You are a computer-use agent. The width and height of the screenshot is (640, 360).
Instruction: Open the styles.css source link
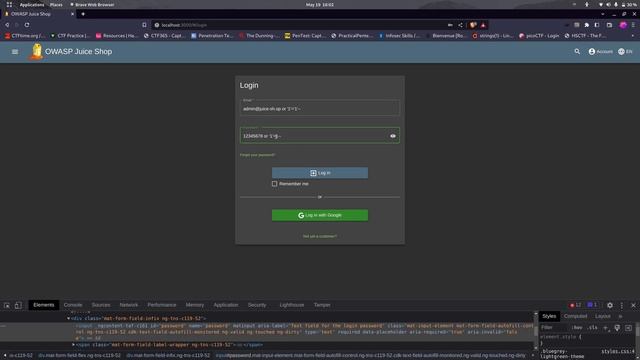click(x=618, y=351)
